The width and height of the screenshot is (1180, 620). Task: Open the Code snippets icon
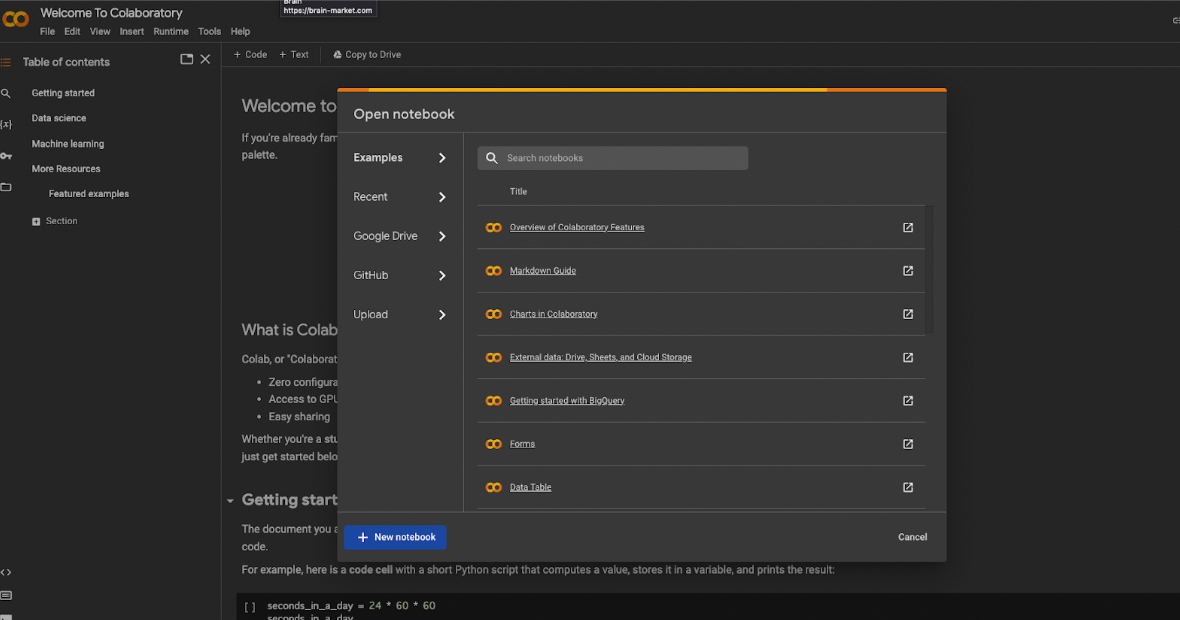pyautogui.click(x=6, y=572)
